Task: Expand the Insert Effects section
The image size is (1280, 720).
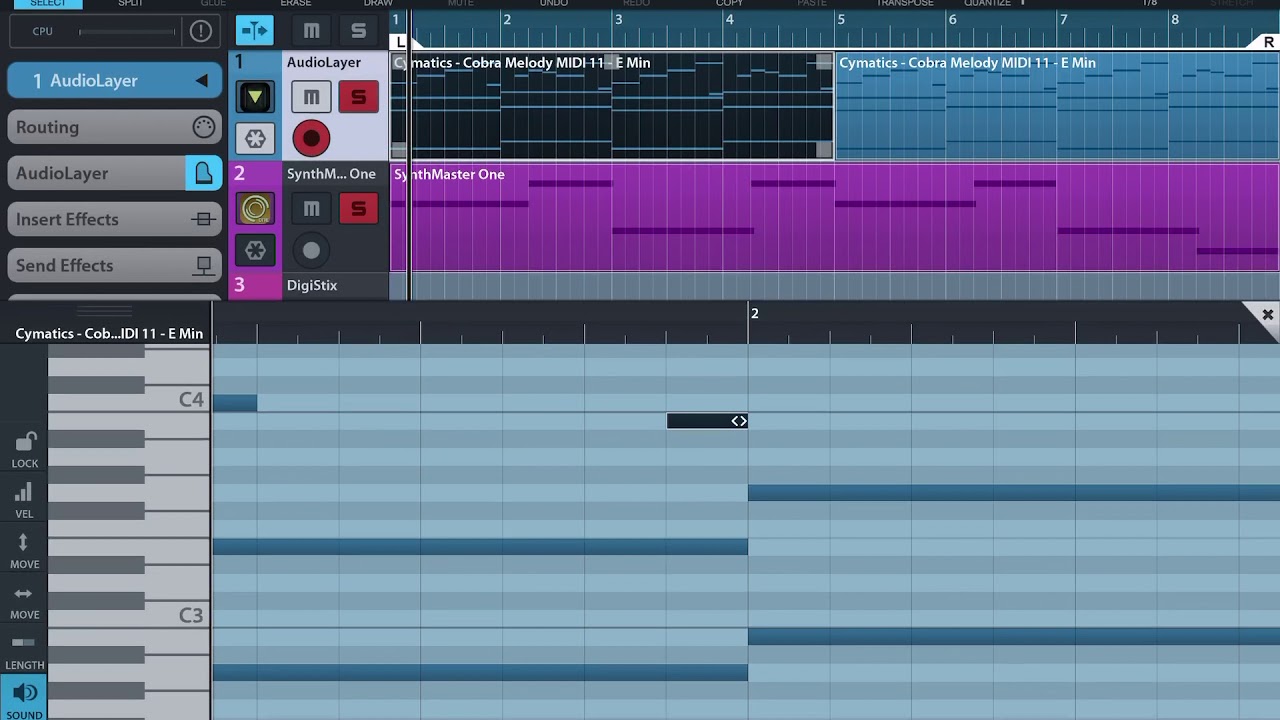Action: pyautogui.click(x=115, y=219)
